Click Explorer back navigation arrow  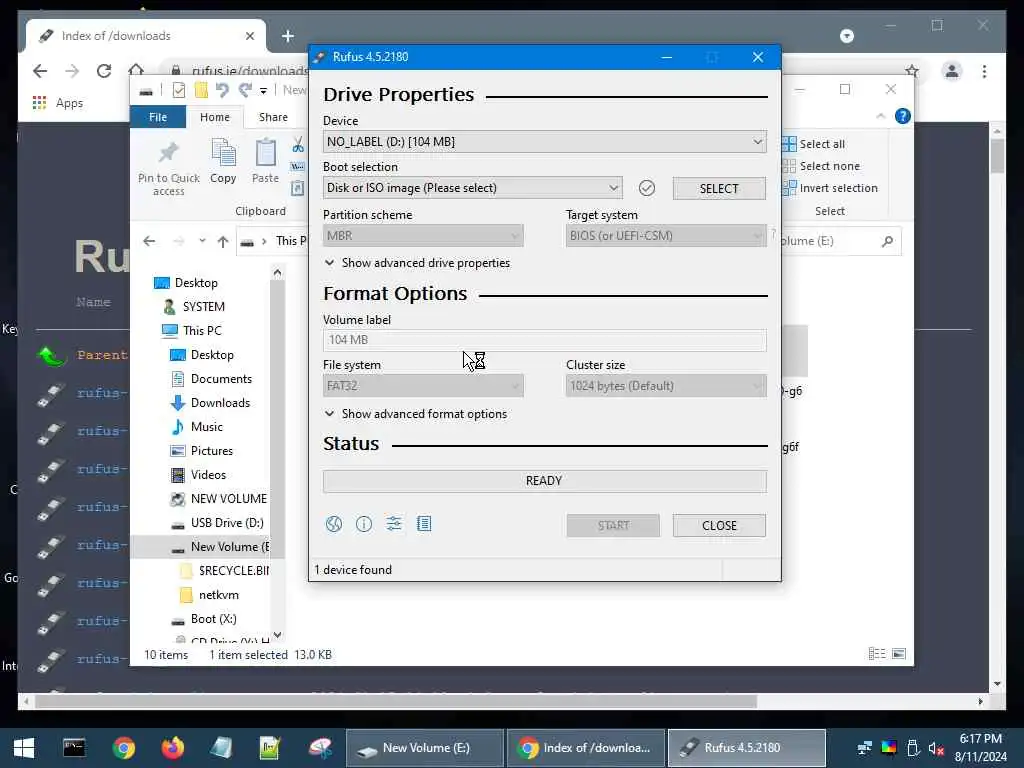pos(149,242)
